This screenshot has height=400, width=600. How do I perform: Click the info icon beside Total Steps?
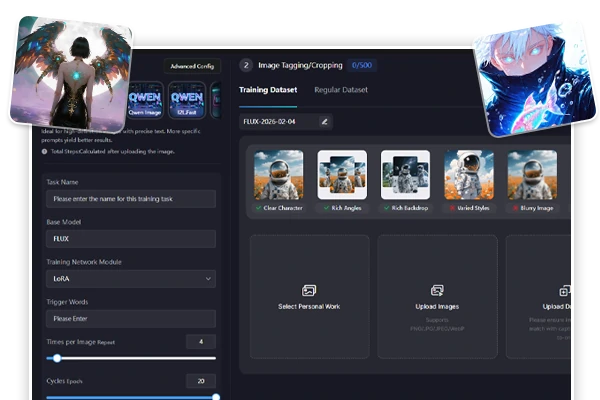pyautogui.click(x=44, y=152)
